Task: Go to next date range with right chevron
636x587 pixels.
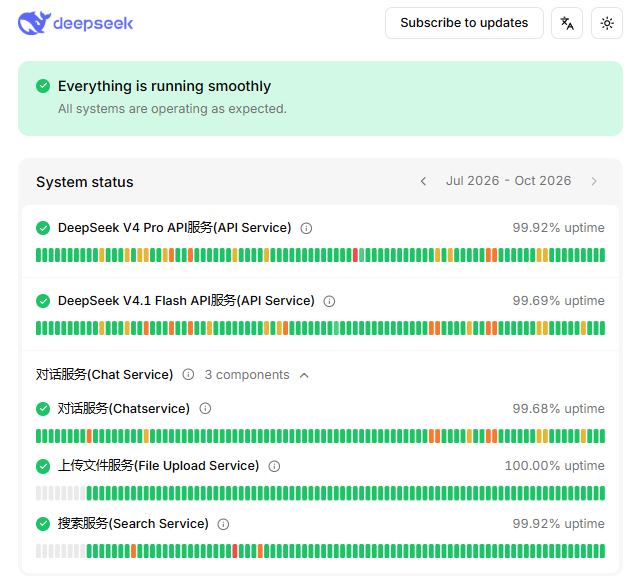Action: [594, 181]
